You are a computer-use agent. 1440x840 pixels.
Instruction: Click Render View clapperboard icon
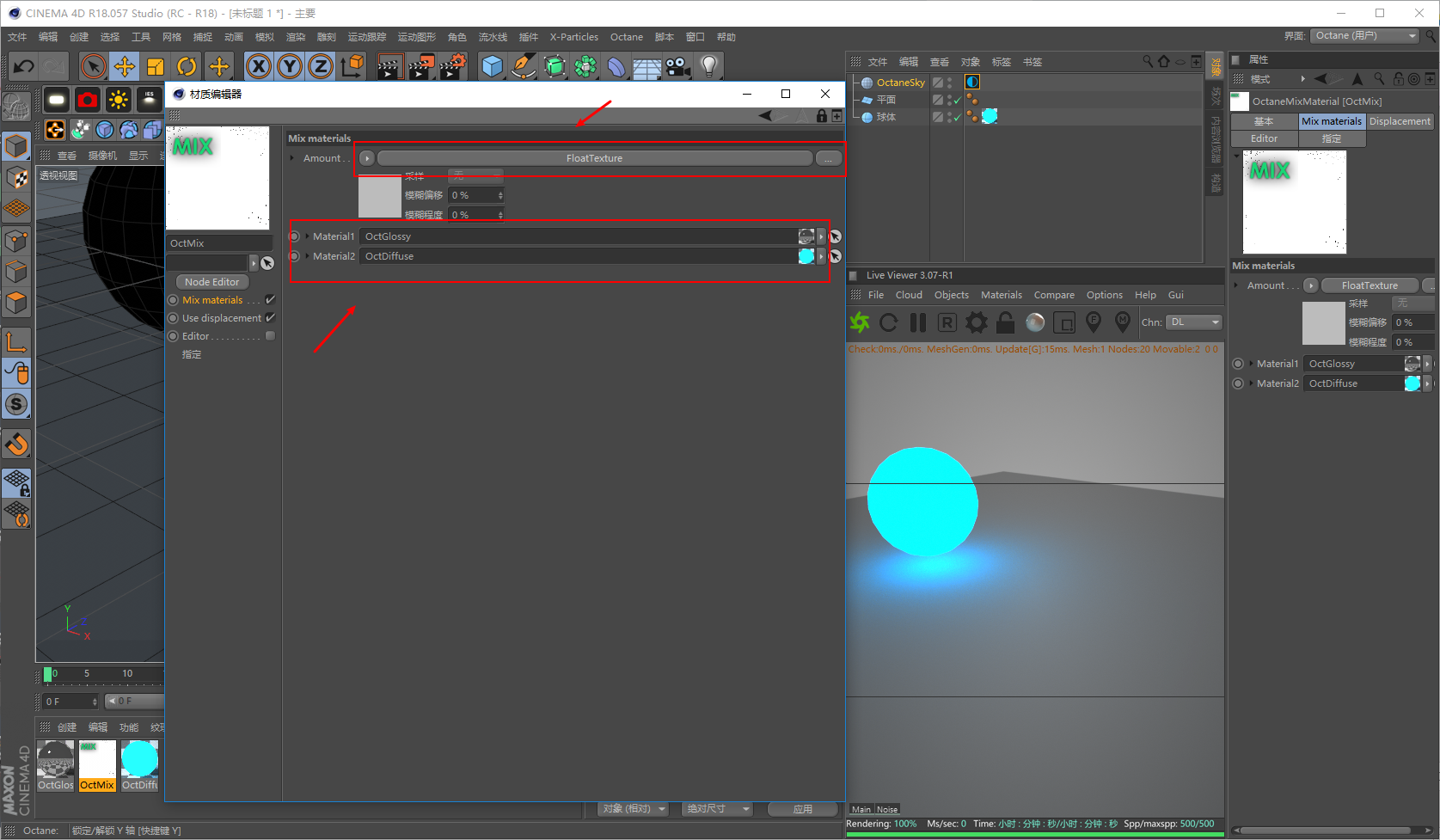click(389, 66)
